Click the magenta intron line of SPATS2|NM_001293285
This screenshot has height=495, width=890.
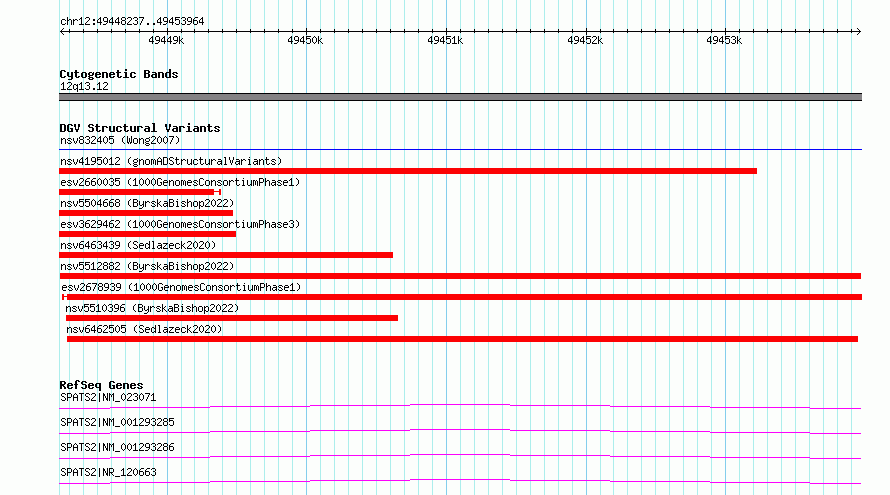coord(460,431)
